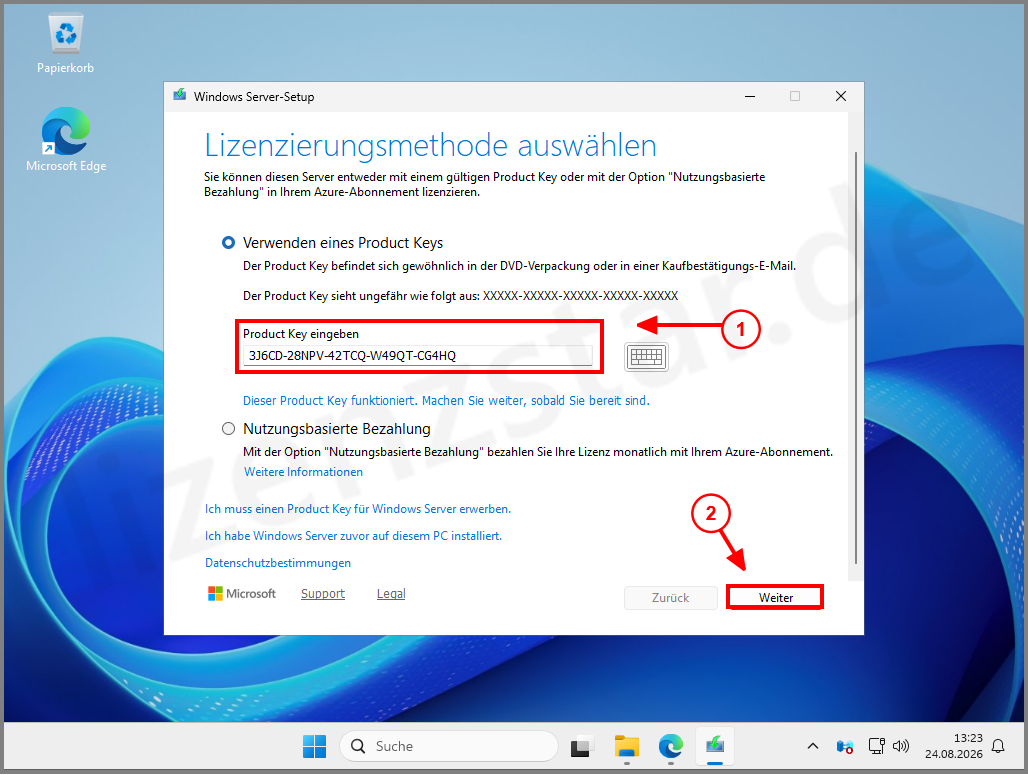
Task: Click the Weiter button
Action: click(776, 597)
